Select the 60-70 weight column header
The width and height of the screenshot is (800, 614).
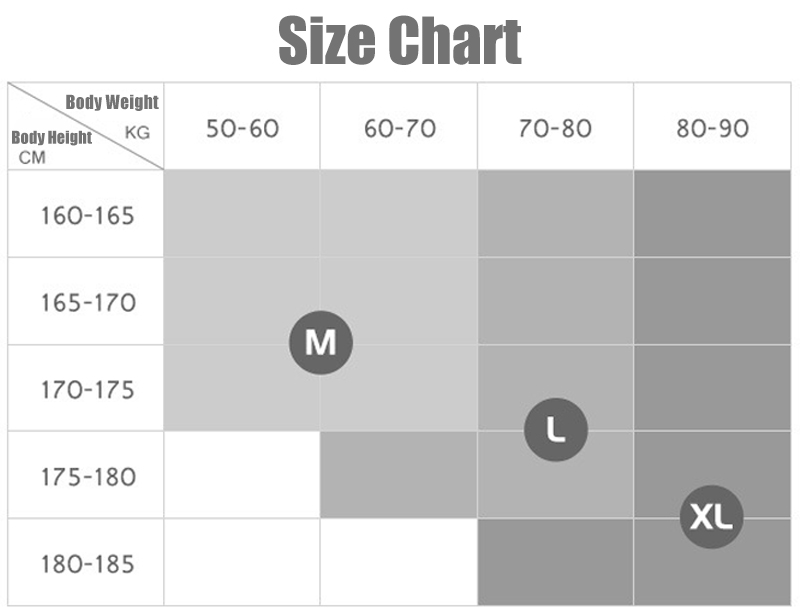click(x=399, y=129)
